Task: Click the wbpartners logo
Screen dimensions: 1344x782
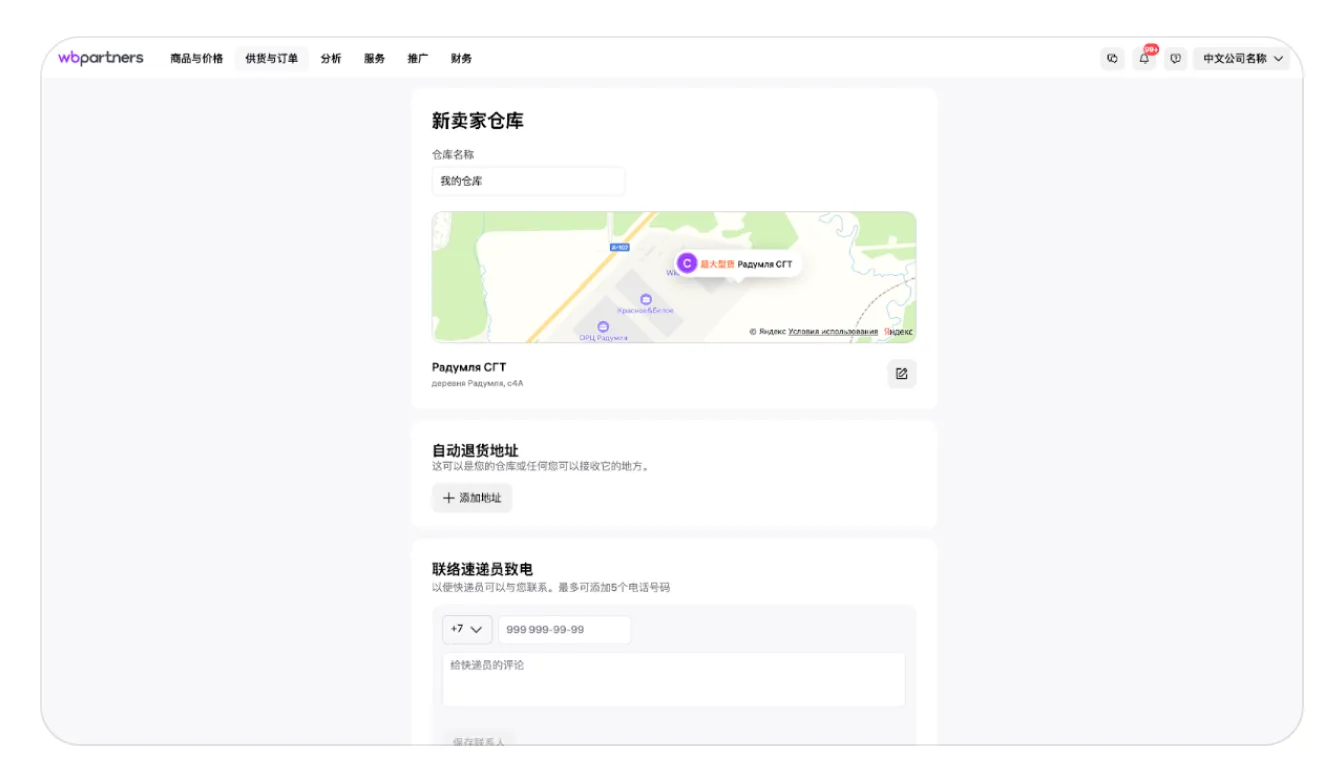Action: [100, 58]
